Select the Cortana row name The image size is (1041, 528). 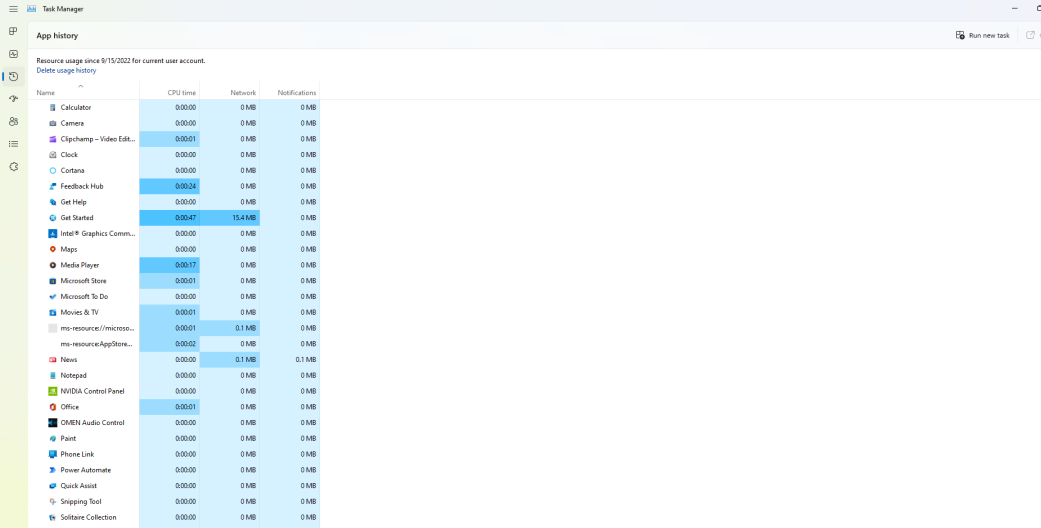[72, 171]
